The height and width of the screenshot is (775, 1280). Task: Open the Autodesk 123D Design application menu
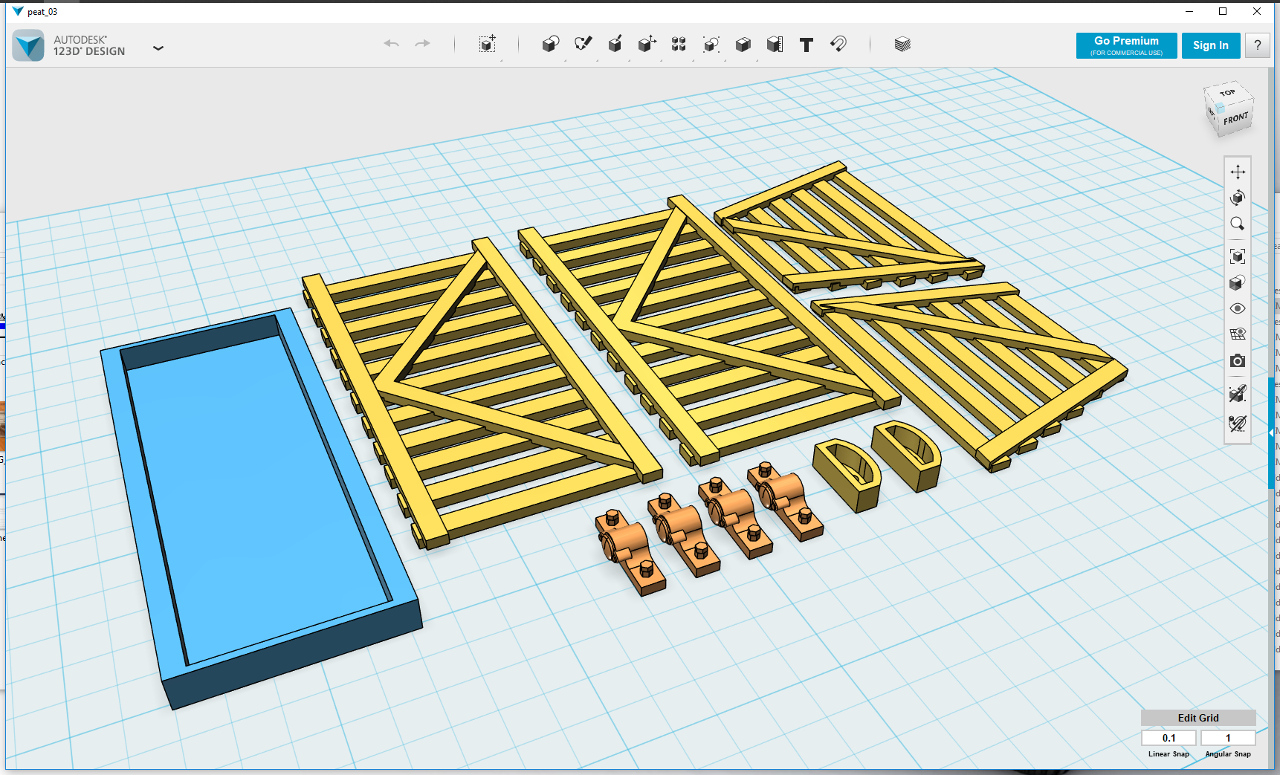pyautogui.click(x=158, y=46)
